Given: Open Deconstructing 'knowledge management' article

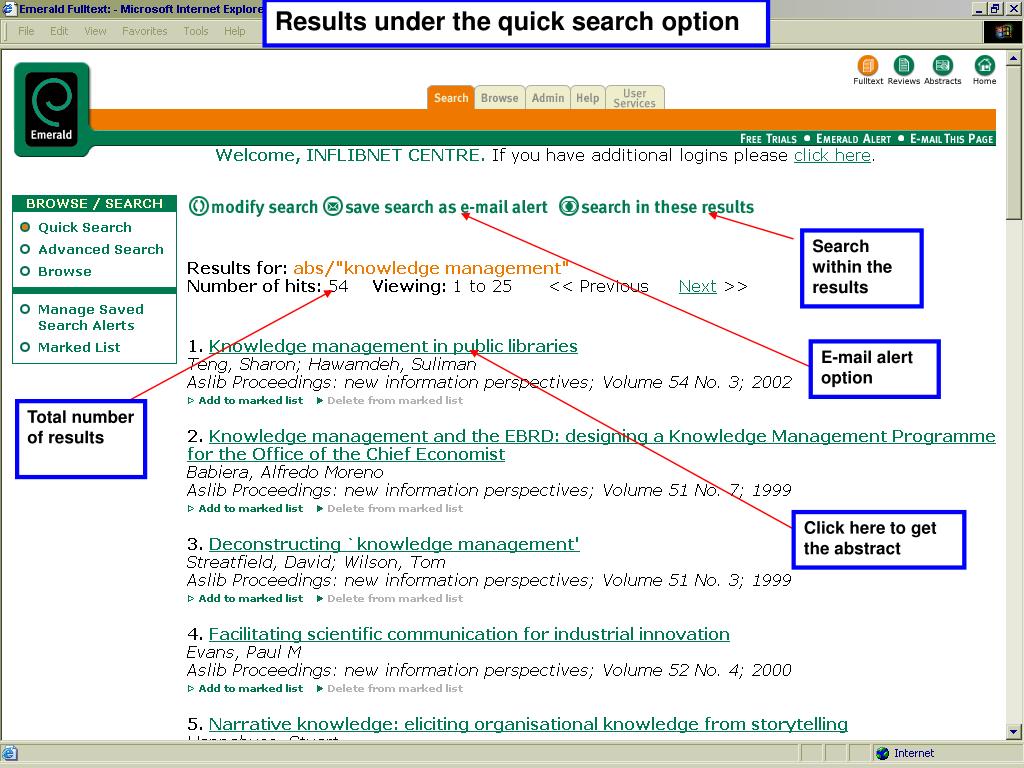Looking at the screenshot, I should tap(394, 544).
